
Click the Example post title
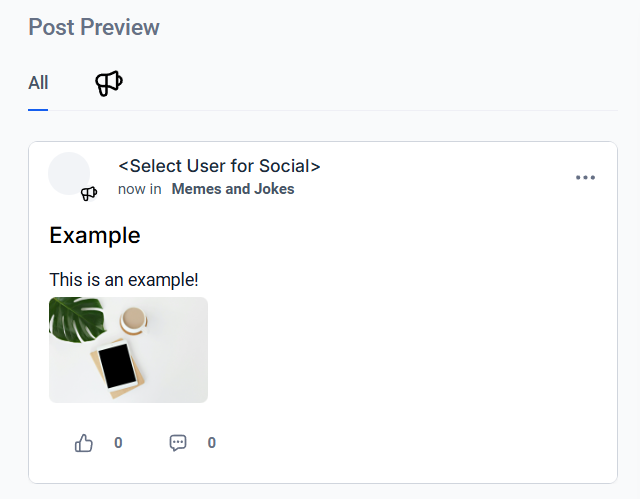click(x=94, y=236)
